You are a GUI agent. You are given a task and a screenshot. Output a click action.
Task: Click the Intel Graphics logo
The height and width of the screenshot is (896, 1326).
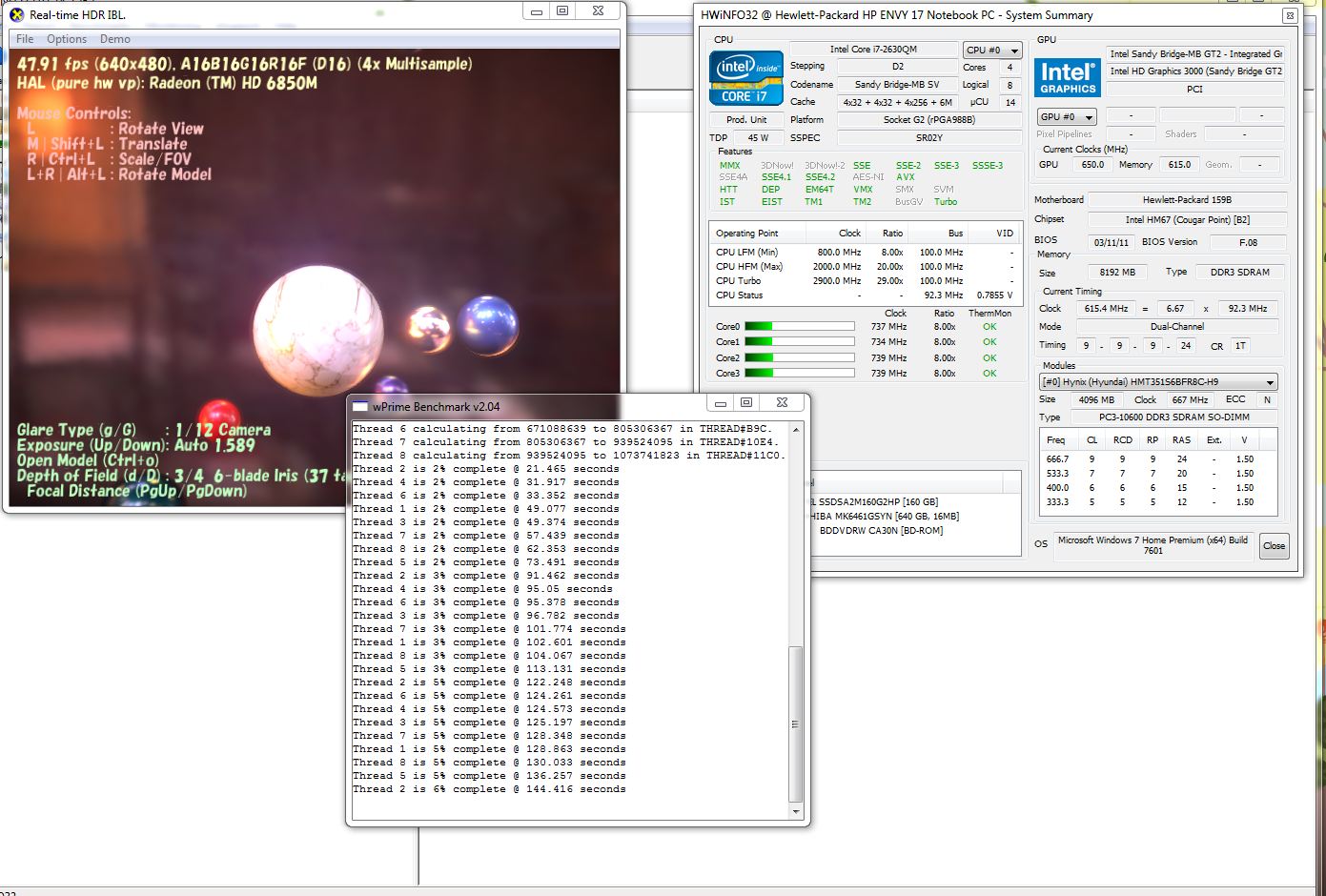[1067, 78]
